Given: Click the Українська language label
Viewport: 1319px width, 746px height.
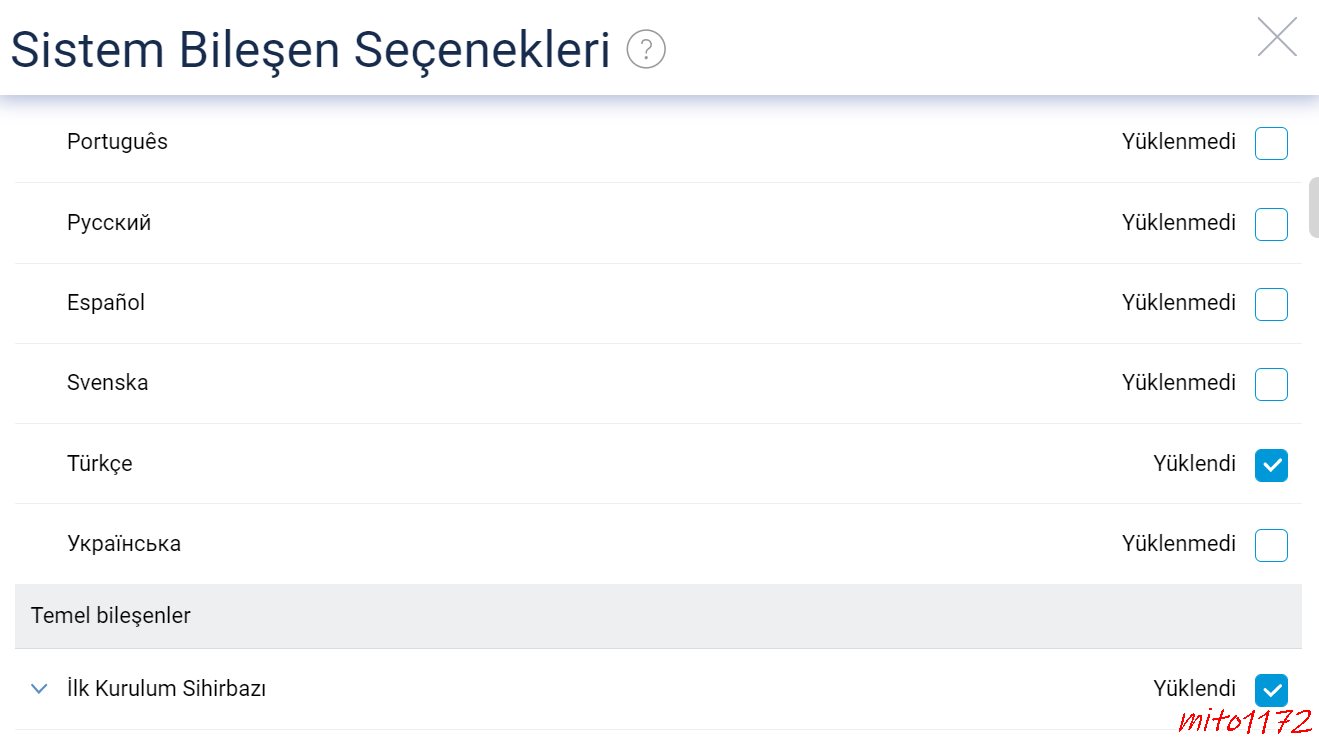Looking at the screenshot, I should (124, 544).
